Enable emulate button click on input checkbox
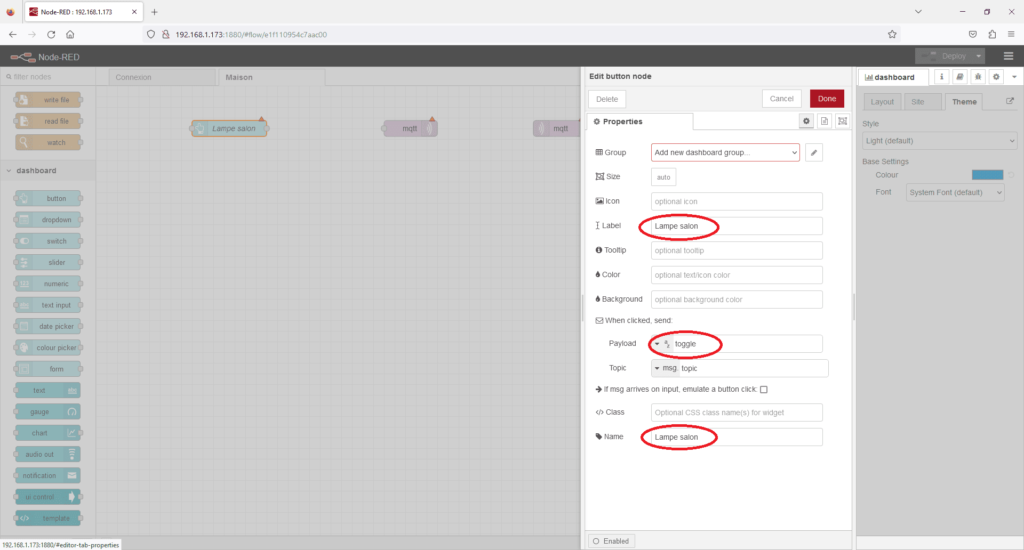1024x550 pixels. click(764, 389)
